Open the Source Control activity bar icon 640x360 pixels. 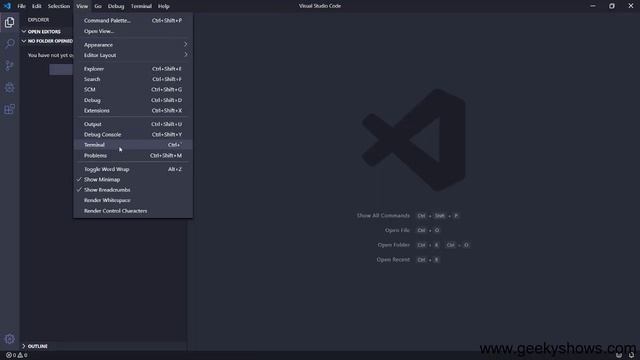pyautogui.click(x=9, y=65)
